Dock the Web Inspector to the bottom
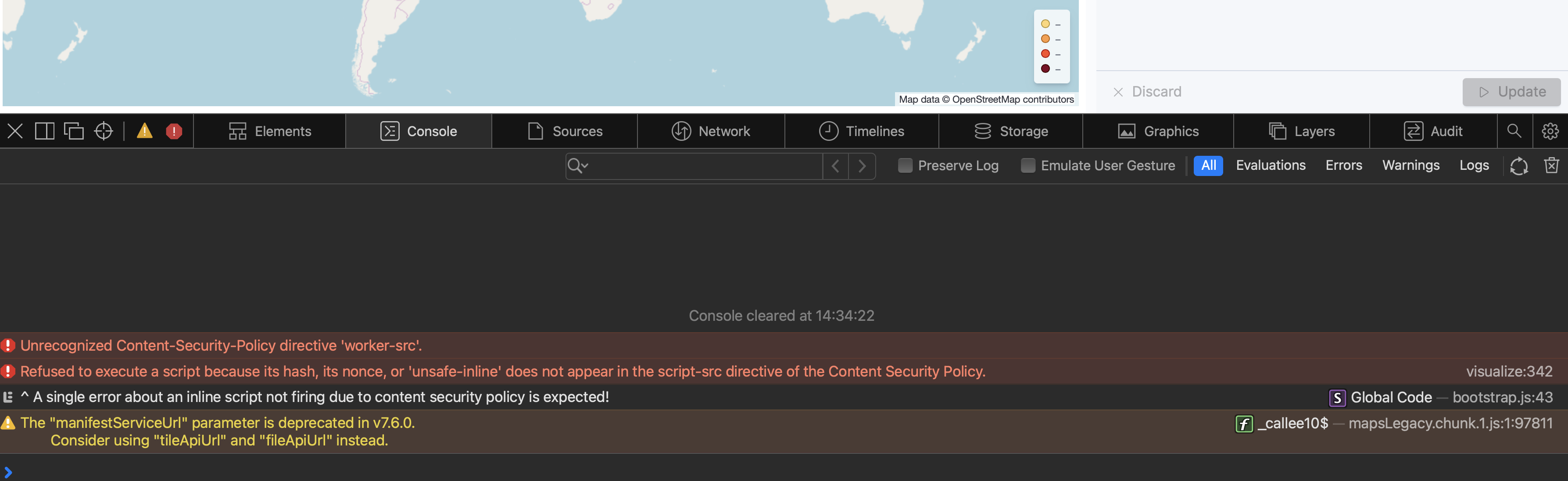 coord(74,130)
